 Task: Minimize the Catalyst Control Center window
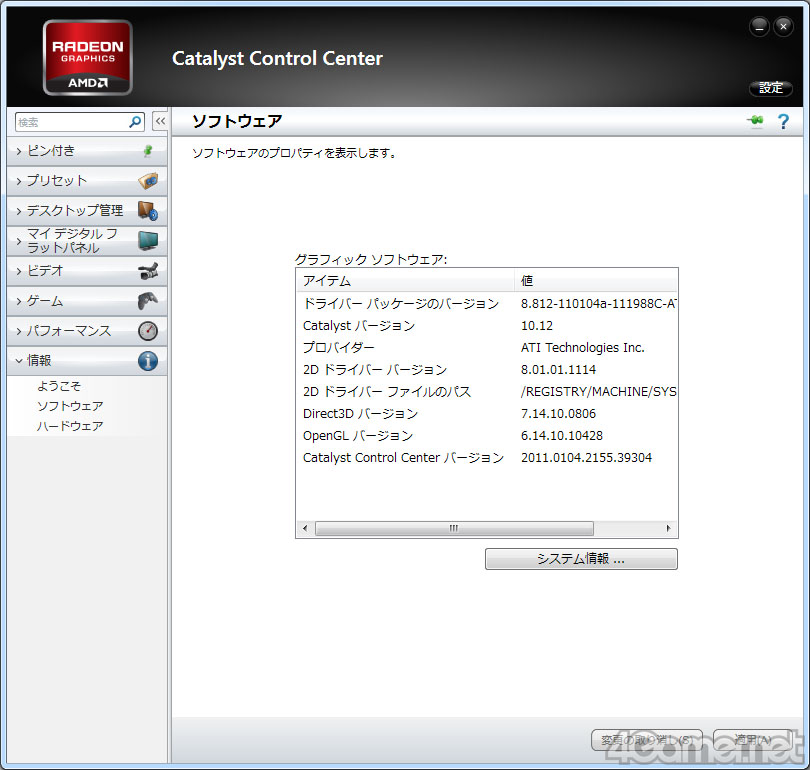tap(759, 27)
